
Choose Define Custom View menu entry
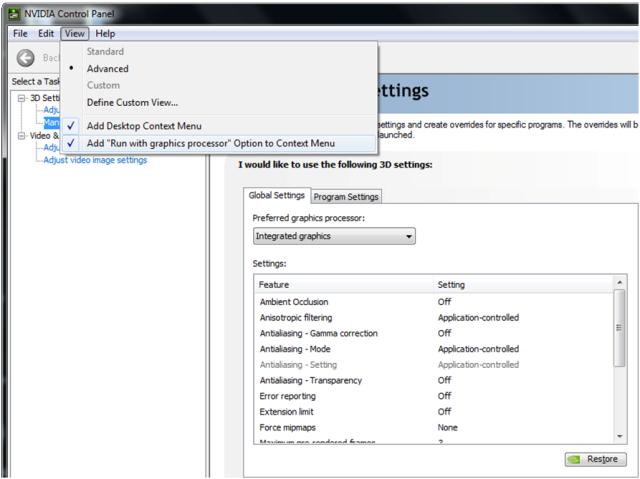click(x=132, y=102)
